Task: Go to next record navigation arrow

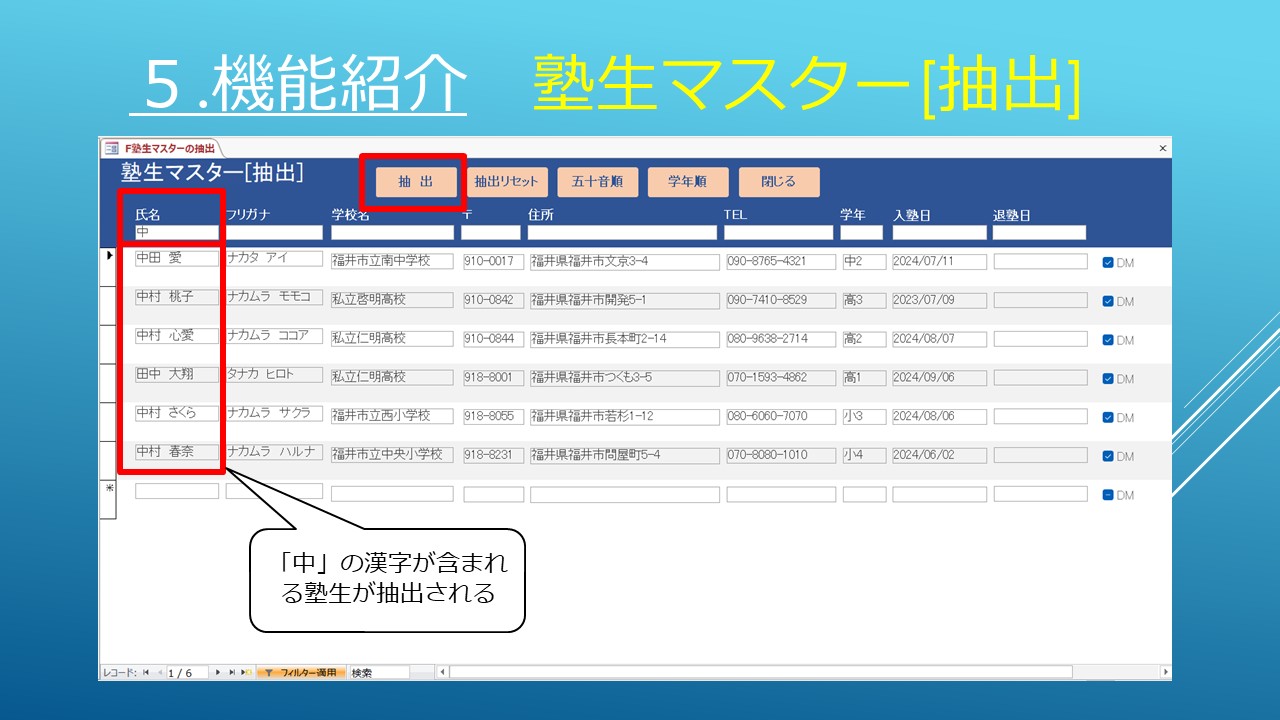Action: [x=219, y=673]
